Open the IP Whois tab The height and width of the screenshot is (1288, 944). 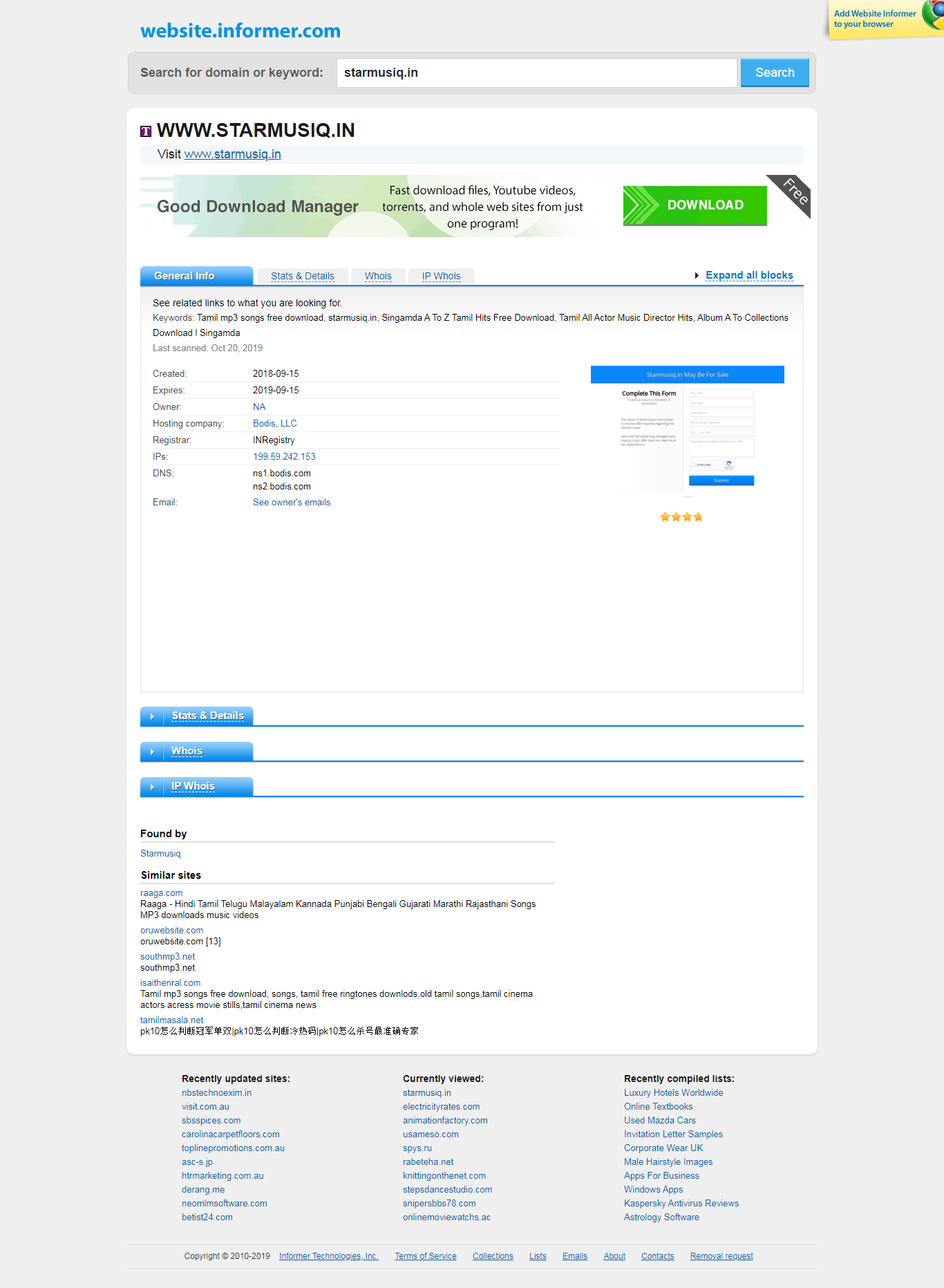tap(441, 276)
